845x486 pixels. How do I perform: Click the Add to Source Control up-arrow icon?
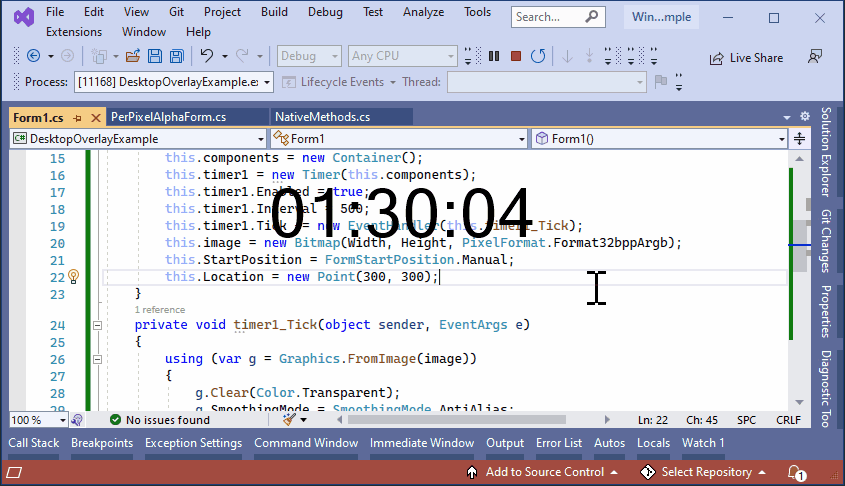(472, 472)
